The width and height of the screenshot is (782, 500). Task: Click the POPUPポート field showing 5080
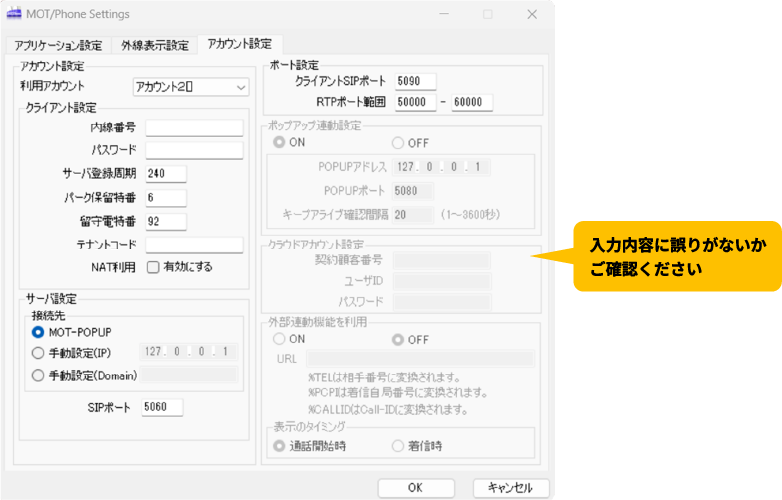[x=412, y=191]
